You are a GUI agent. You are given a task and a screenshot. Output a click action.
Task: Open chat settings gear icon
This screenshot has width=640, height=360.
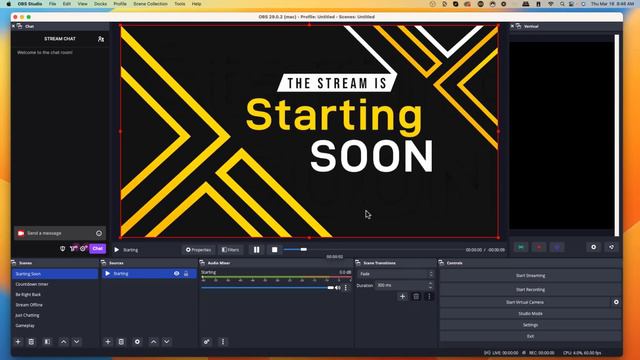click(x=83, y=249)
